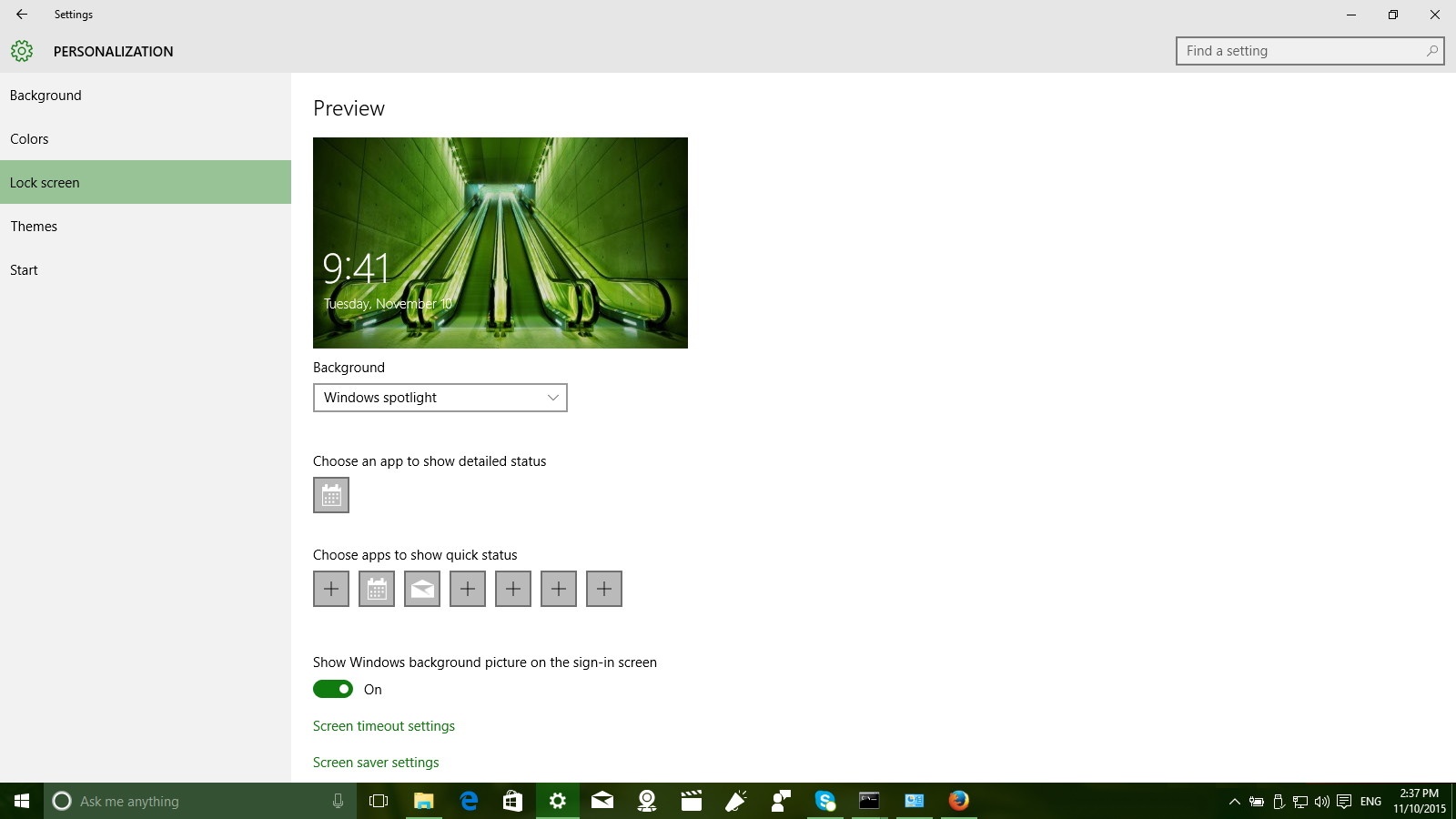Viewport: 1456px width, 819px height.
Task: Choose the Calendar detailed status app
Action: (x=331, y=495)
